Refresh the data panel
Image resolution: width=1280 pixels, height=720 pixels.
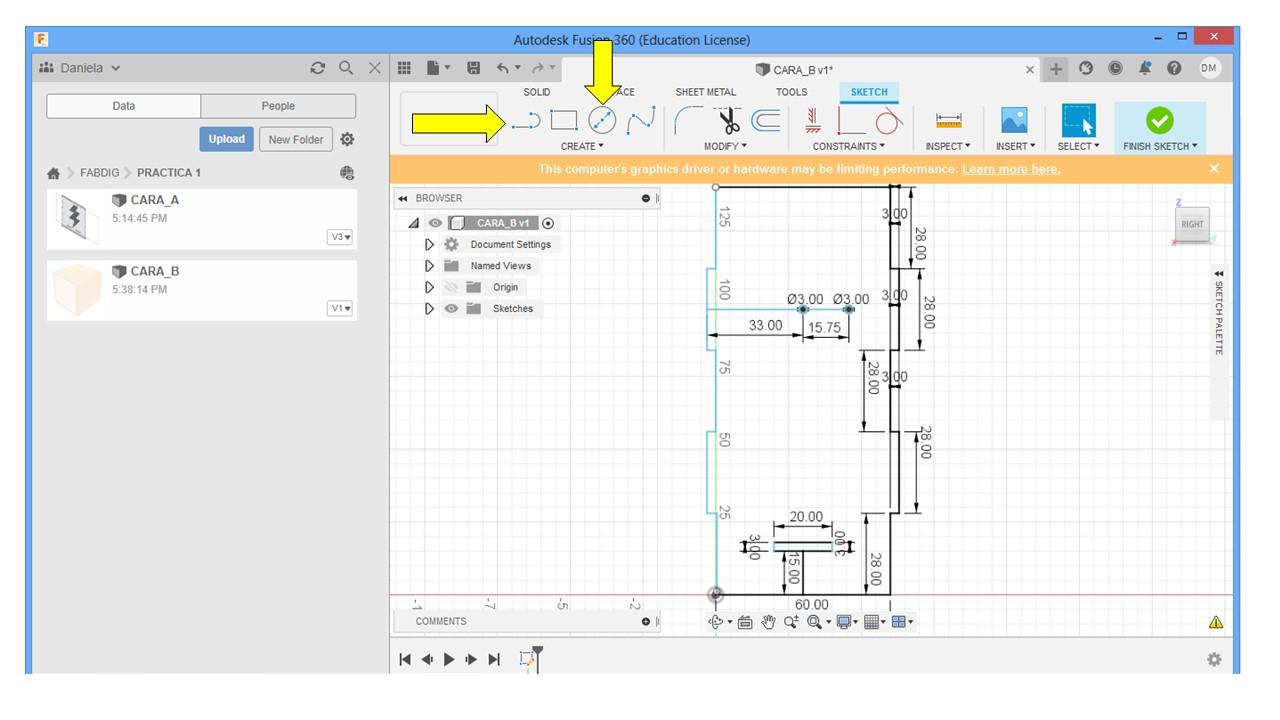point(319,68)
